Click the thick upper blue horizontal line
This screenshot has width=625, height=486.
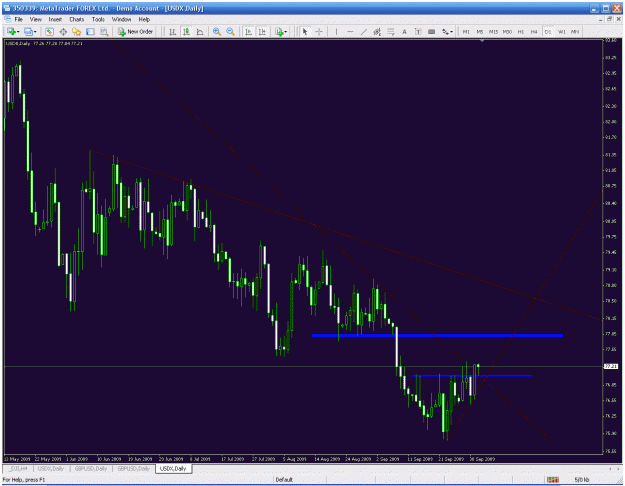point(437,335)
